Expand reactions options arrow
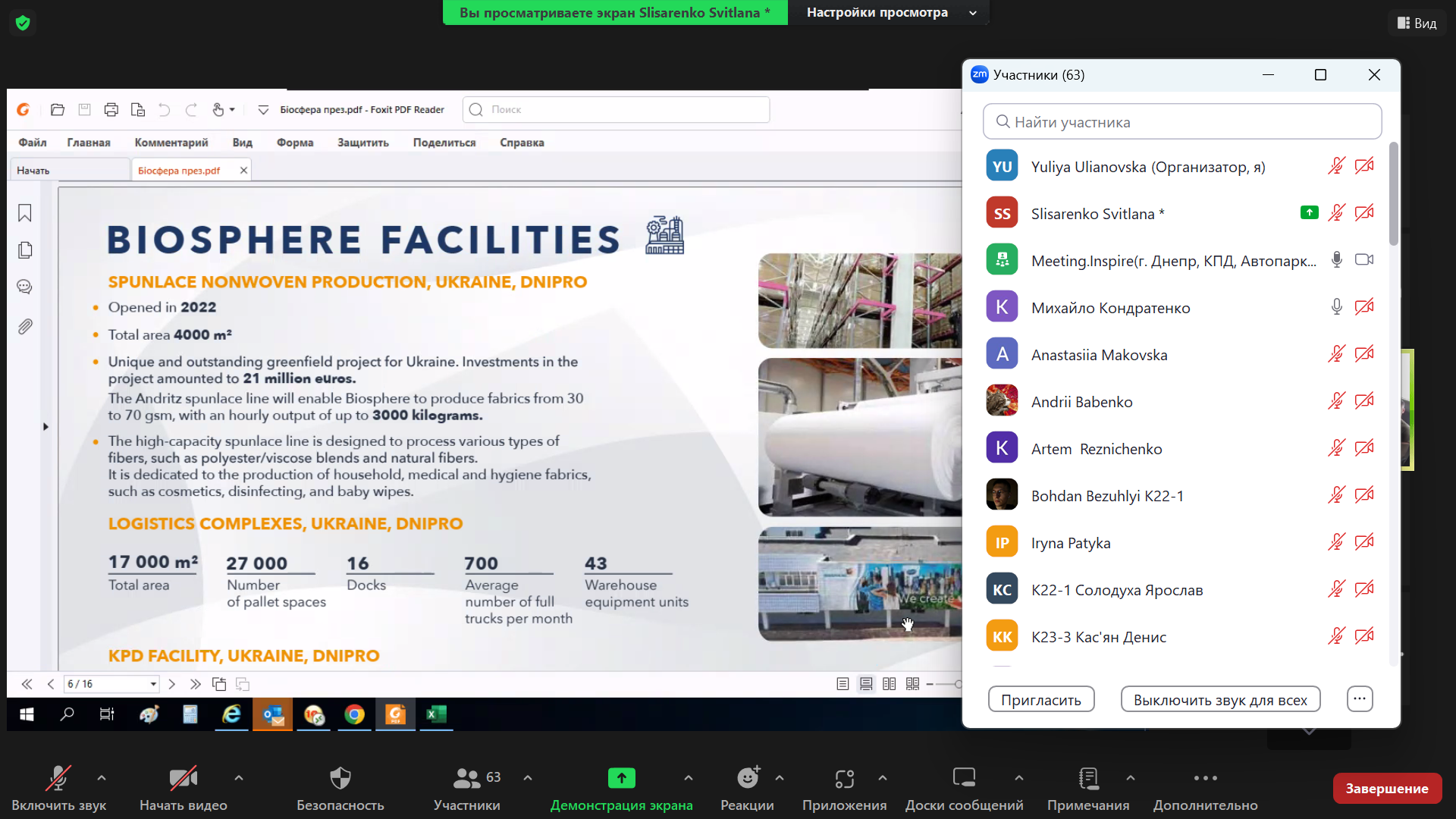 pyautogui.click(x=780, y=777)
